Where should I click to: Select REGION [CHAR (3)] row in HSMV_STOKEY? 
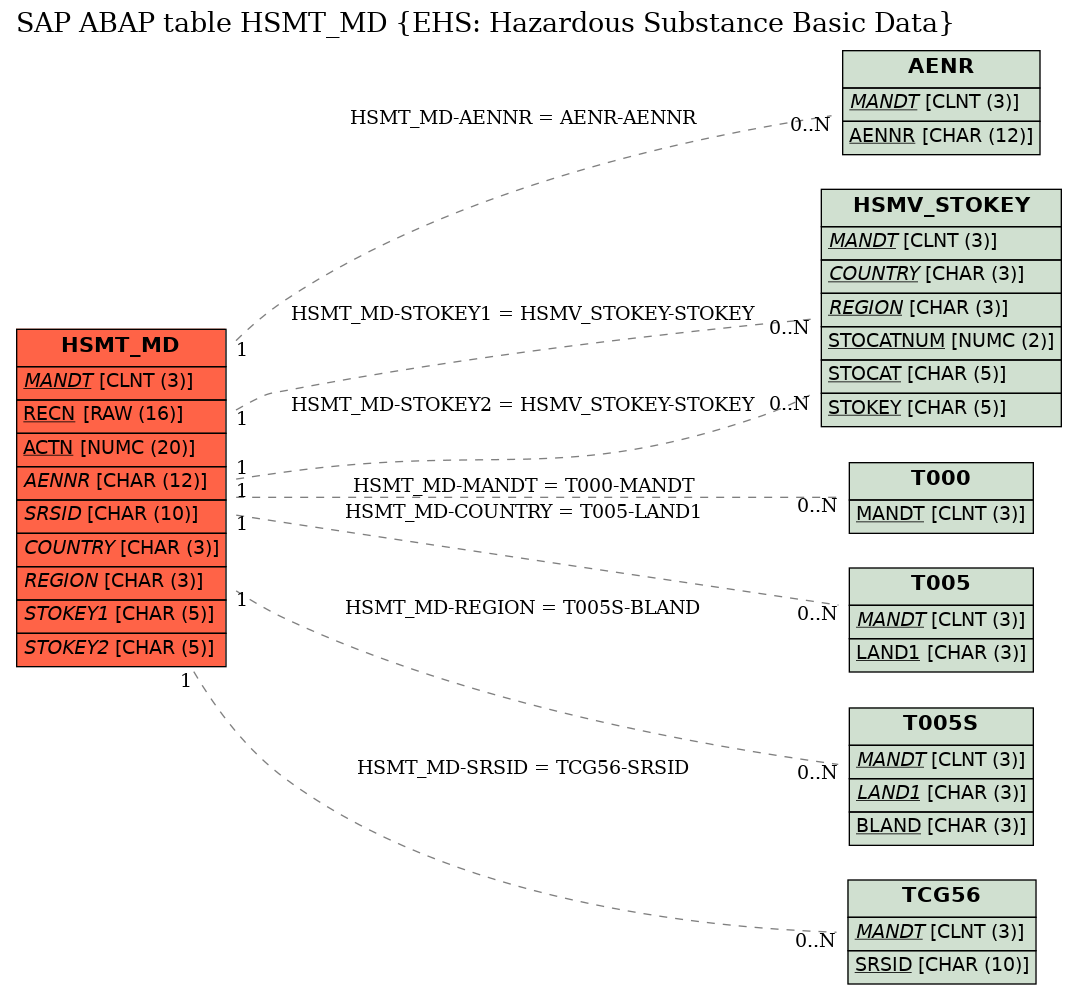[x=941, y=310]
